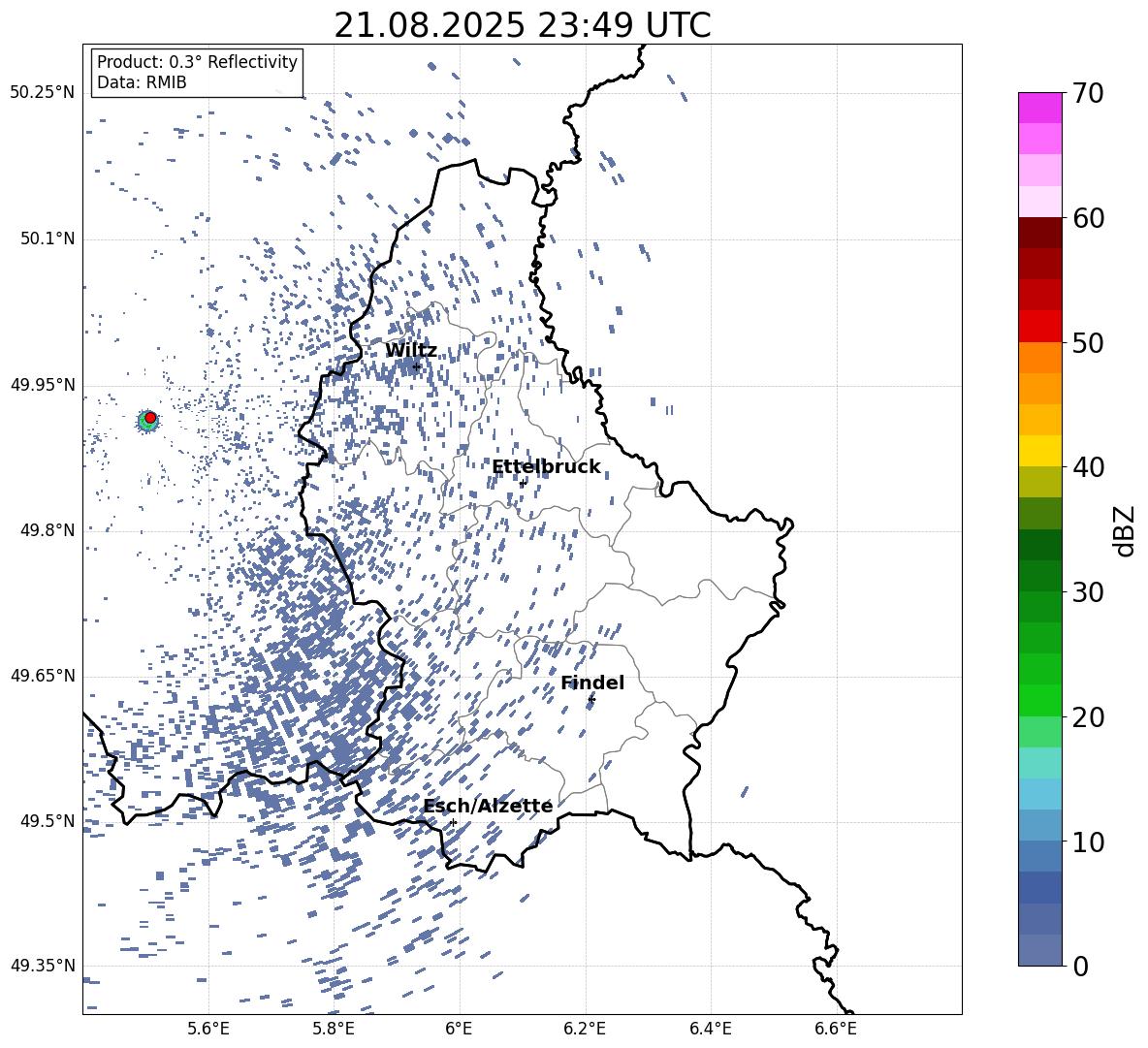Click the bright red colorbar segment near 50
The width and height of the screenshot is (1148, 1048).
[1039, 327]
